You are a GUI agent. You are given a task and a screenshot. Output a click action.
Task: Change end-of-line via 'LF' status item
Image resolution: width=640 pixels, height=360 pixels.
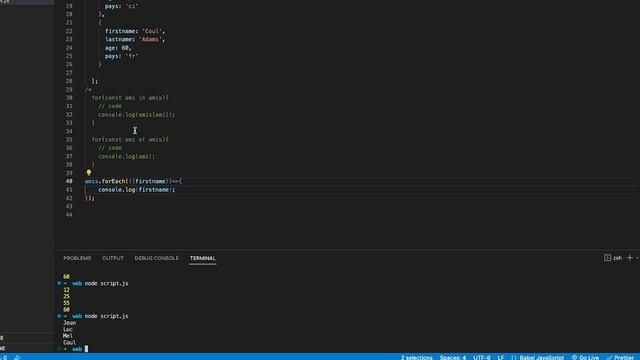[x=501, y=357]
